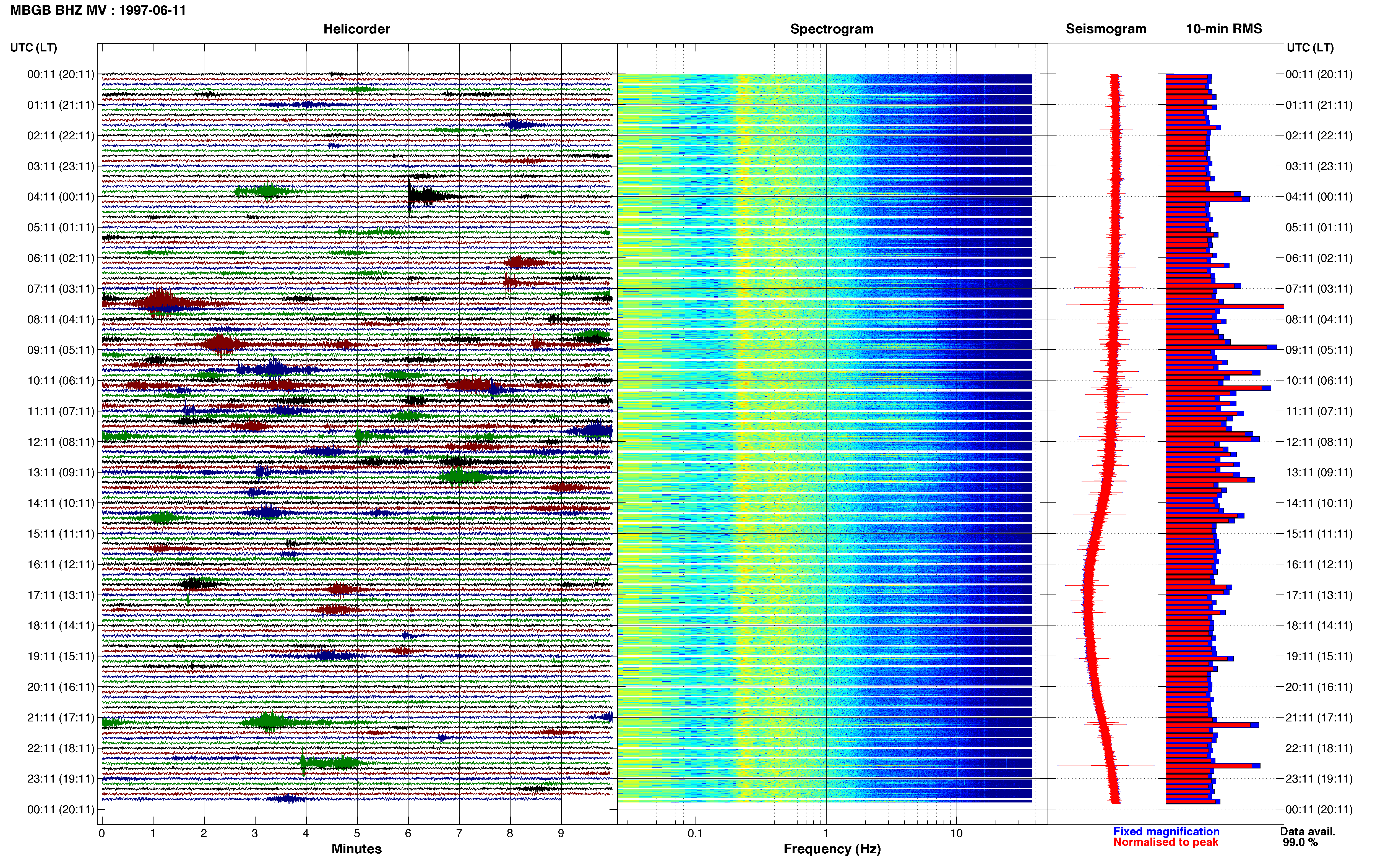Screen dimensions: 1388x868
Task: Click left time label 04:11 (00:11)
Action: [60, 197]
